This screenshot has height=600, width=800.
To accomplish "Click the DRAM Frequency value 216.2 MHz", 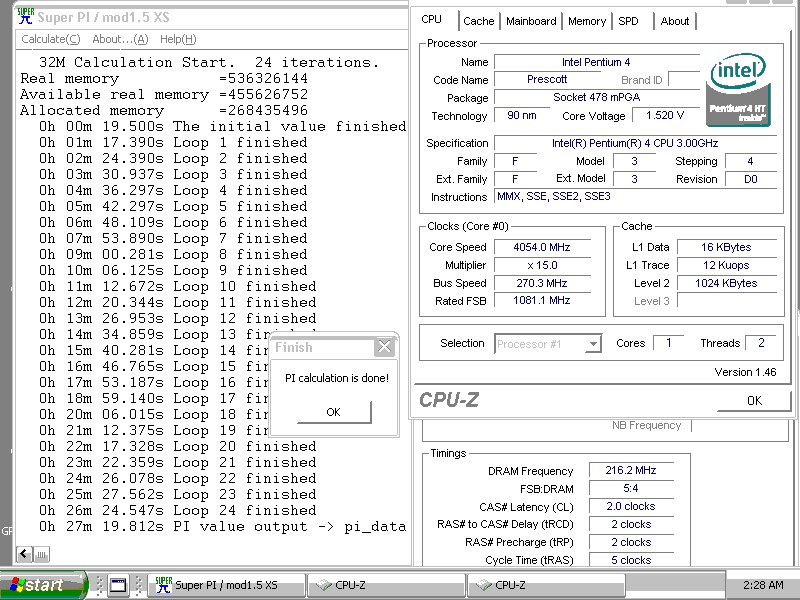I will tap(631, 470).
